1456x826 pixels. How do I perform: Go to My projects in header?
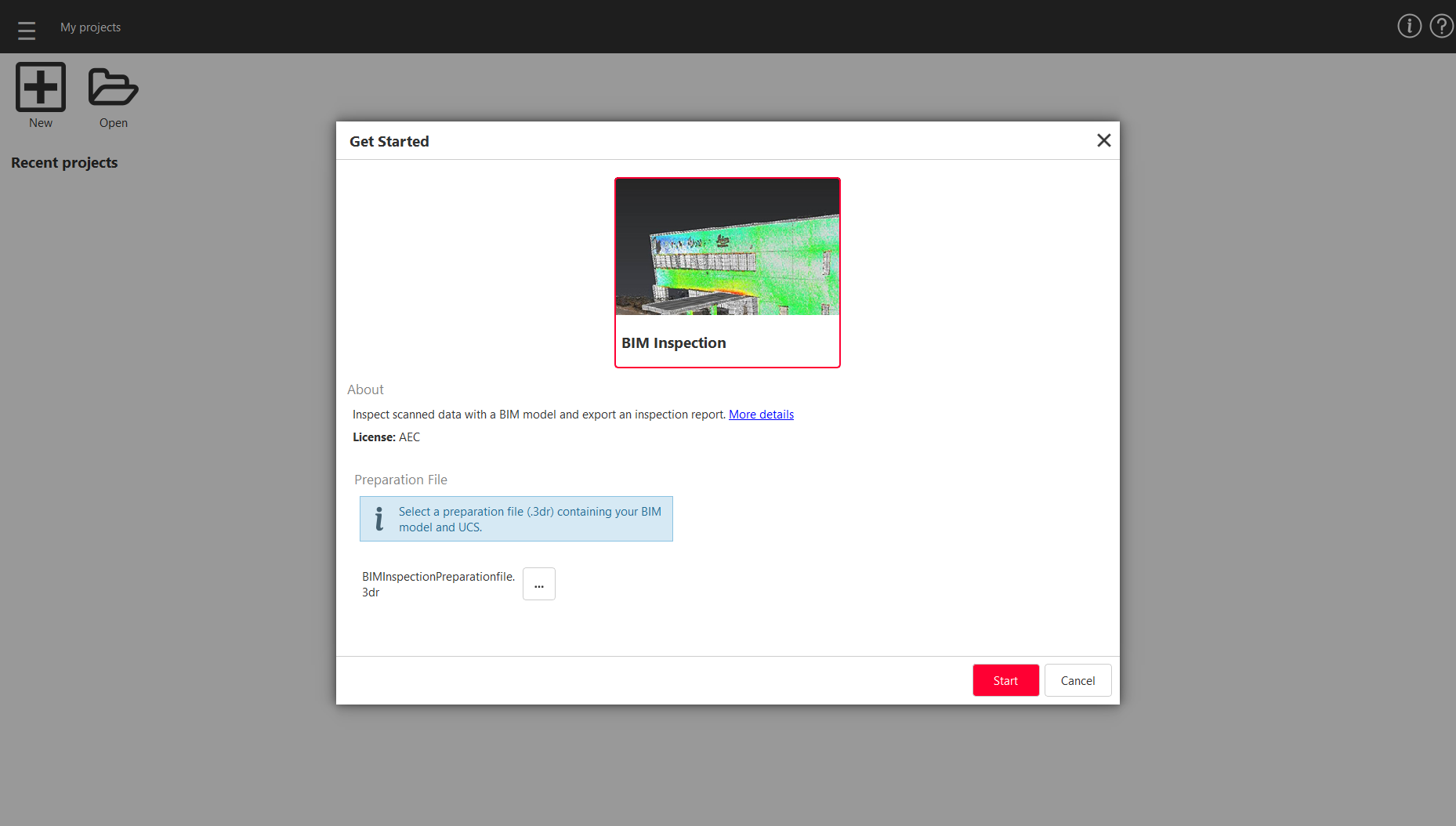[x=91, y=27]
